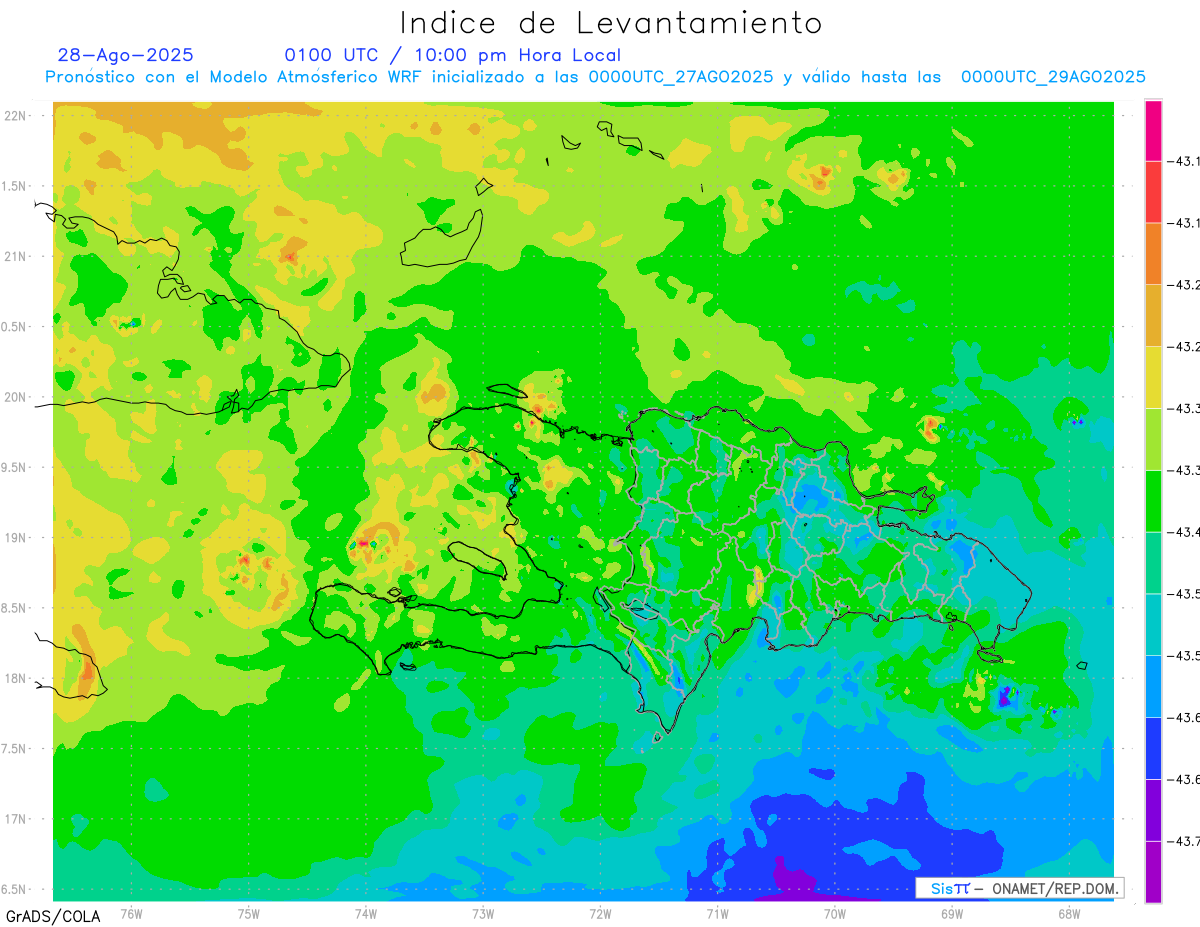Viewport: 1200px width, 927px height.
Task: Click the '-43.4' color bar value
Action: 1185,532
